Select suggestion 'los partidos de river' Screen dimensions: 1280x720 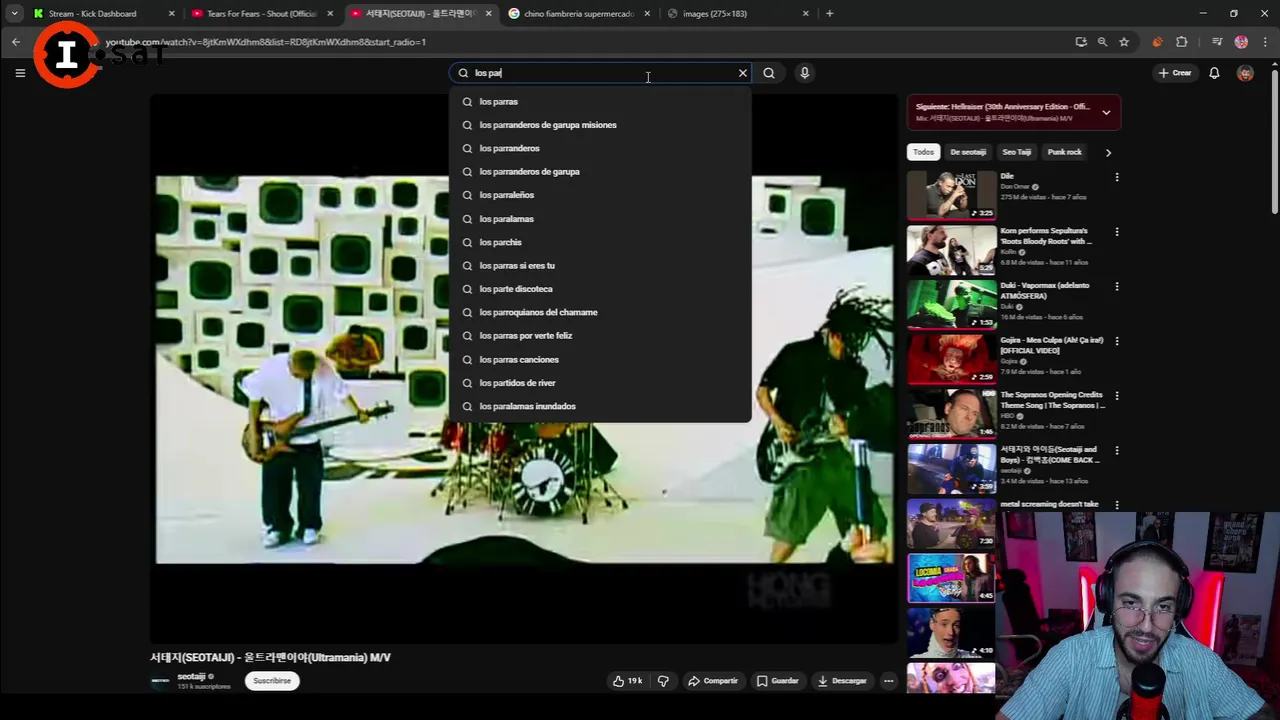tap(600, 383)
